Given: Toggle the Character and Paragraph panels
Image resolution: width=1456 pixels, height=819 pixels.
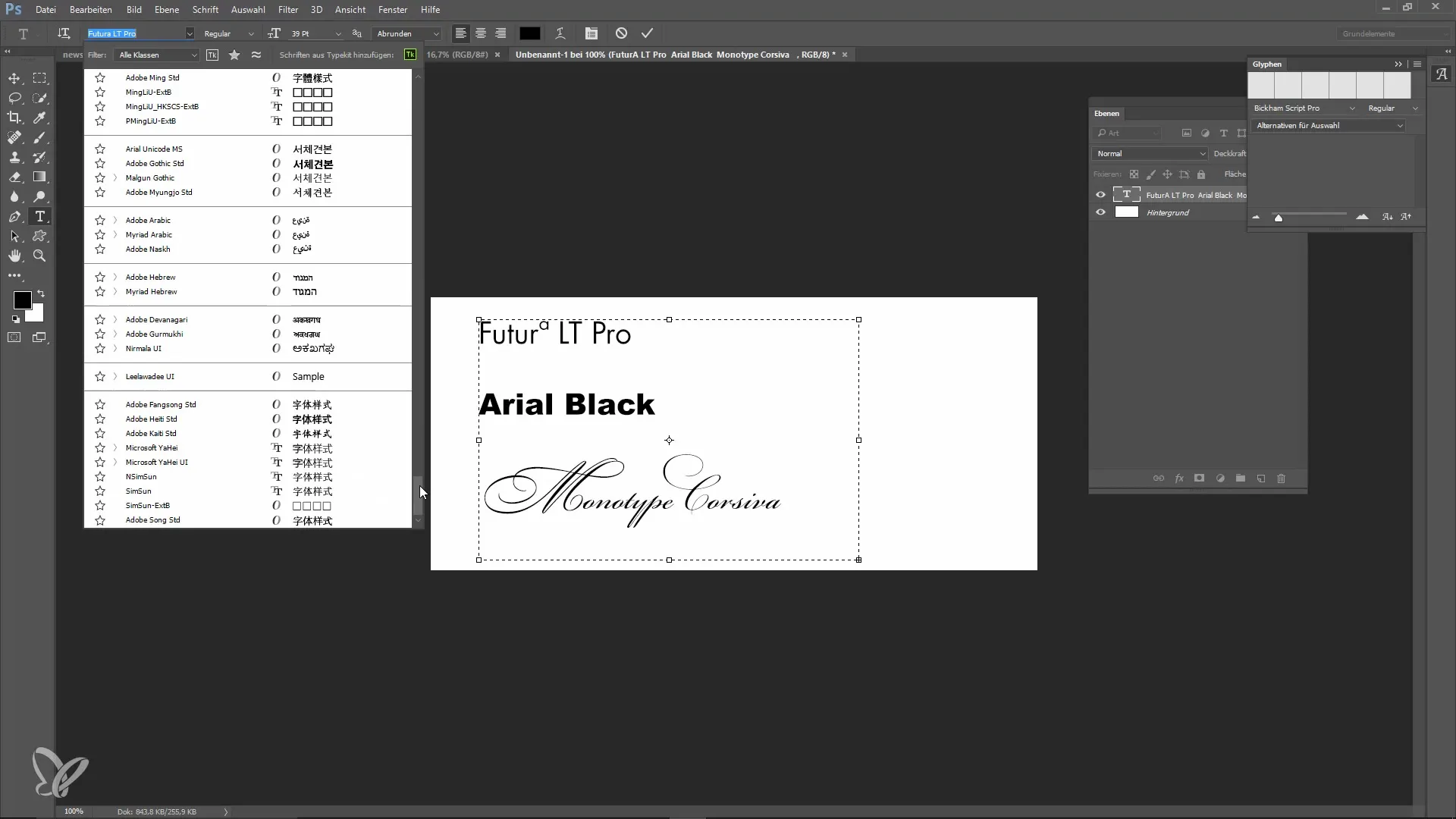Looking at the screenshot, I should tap(591, 33).
